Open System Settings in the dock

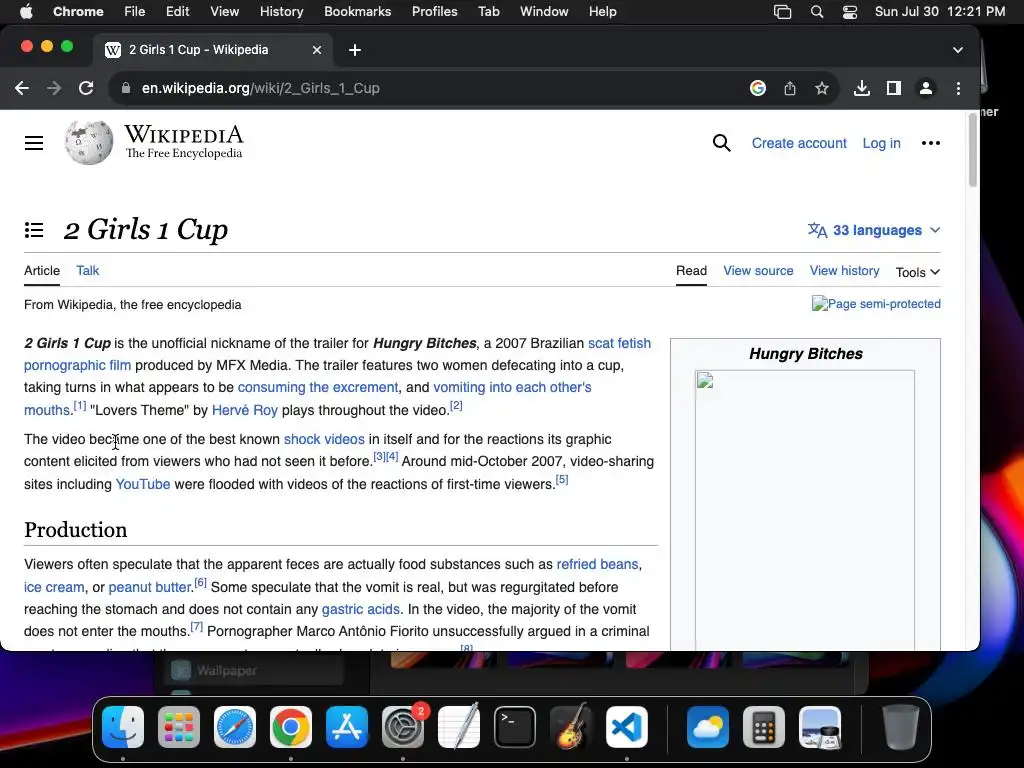(x=403, y=728)
